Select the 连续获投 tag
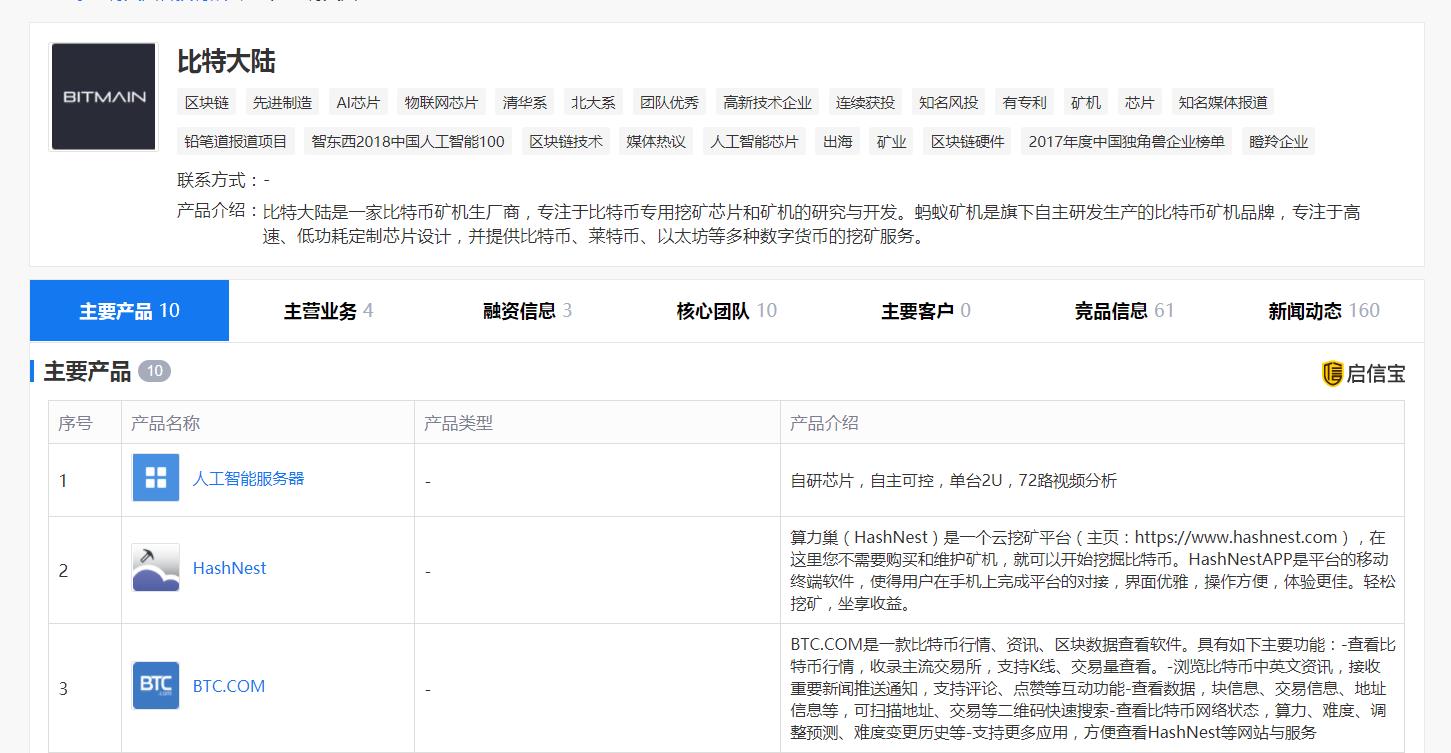Viewport: 1451px width, 753px height. point(865,102)
